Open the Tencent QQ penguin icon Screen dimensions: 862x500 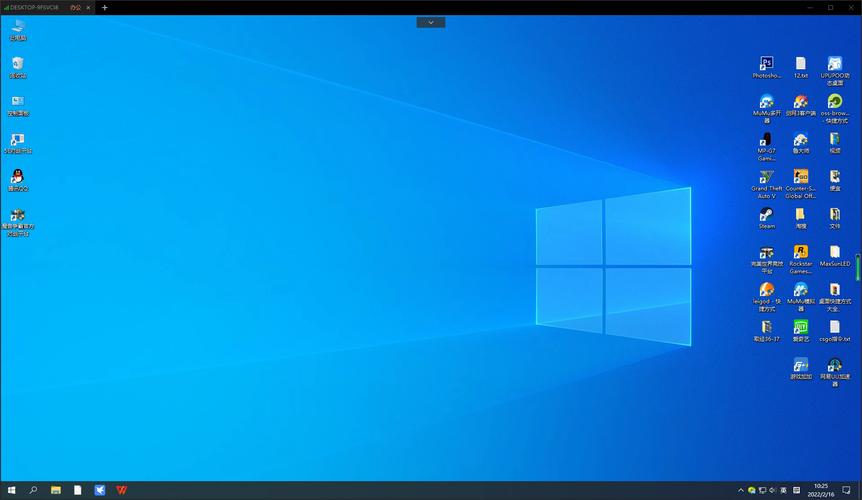(x=17, y=177)
